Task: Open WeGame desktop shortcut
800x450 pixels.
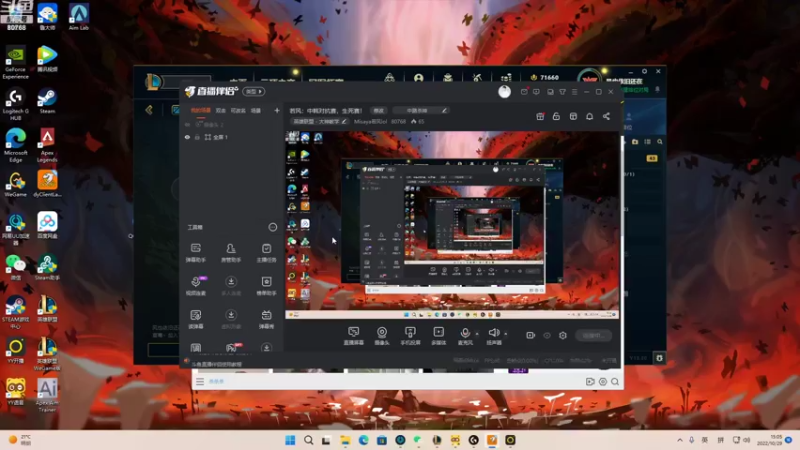Action: coord(16,185)
